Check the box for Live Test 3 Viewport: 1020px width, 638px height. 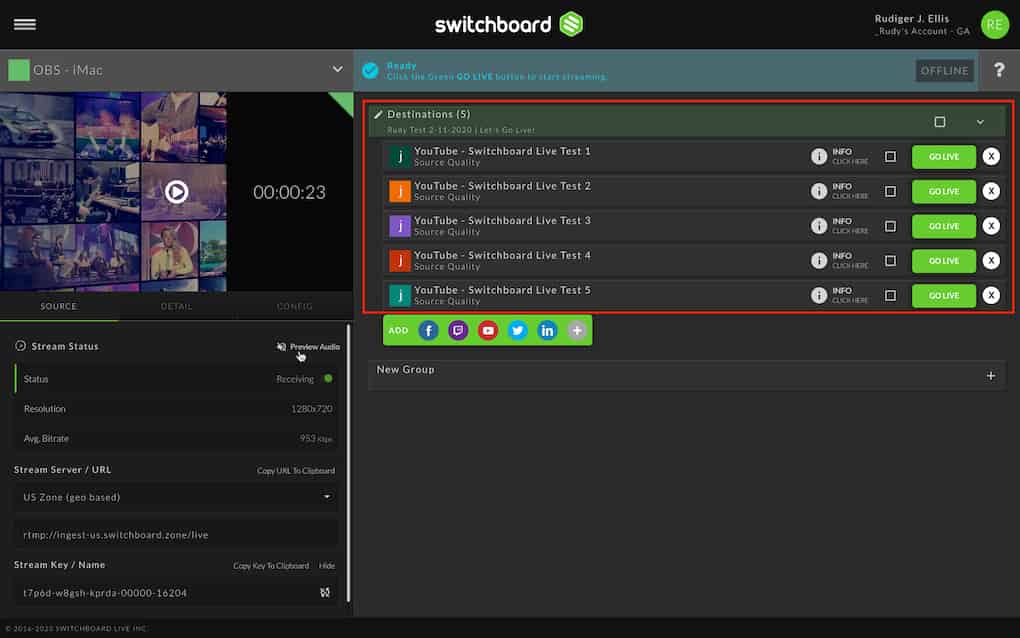point(891,226)
